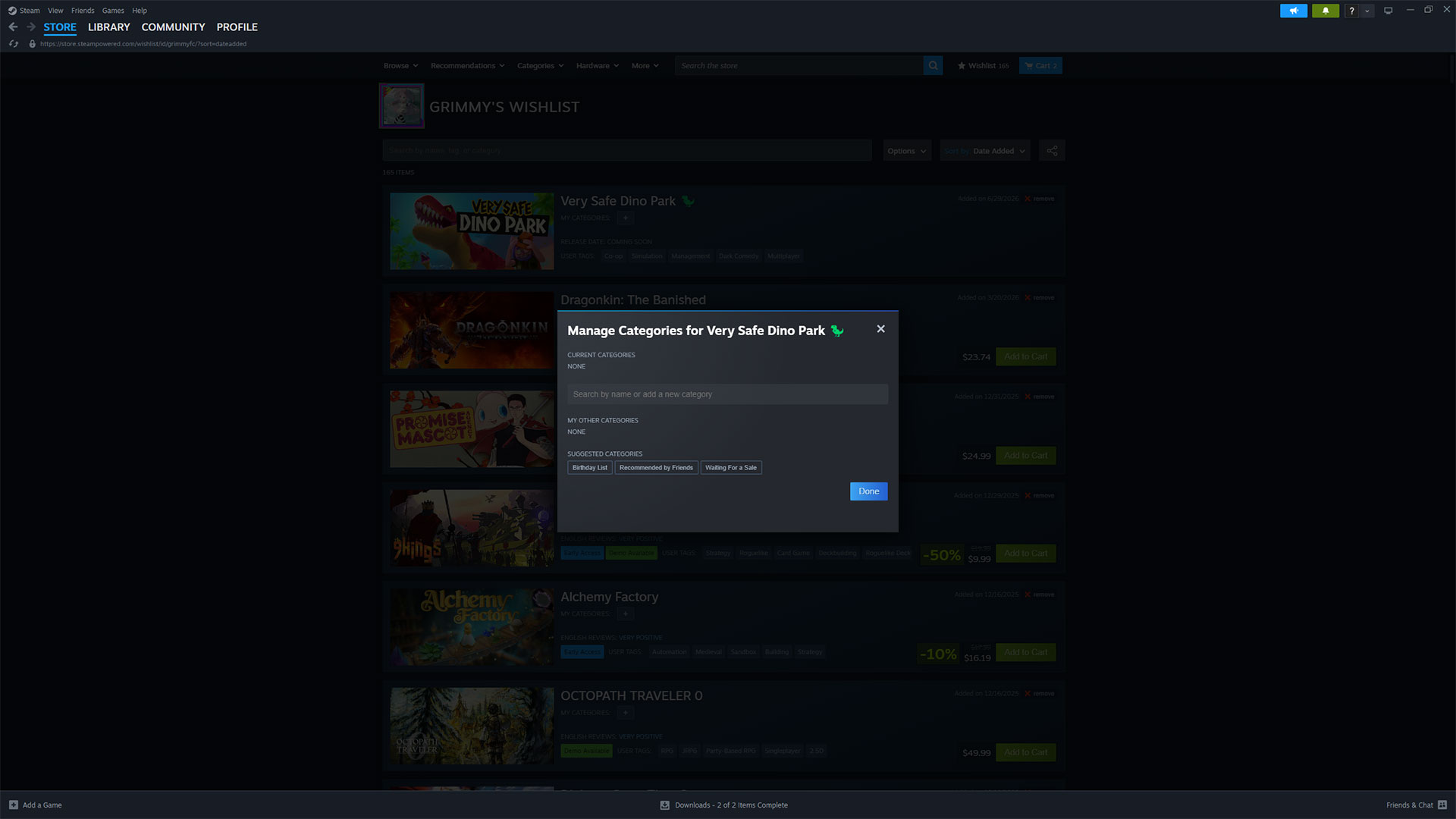Reload the store page
The height and width of the screenshot is (819, 1456).
tap(13, 44)
